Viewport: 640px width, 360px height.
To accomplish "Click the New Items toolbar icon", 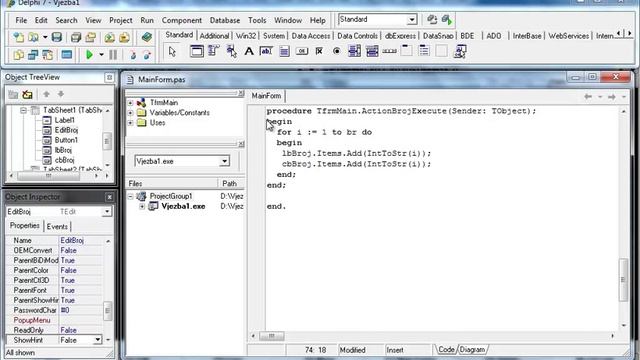I will (18, 38).
